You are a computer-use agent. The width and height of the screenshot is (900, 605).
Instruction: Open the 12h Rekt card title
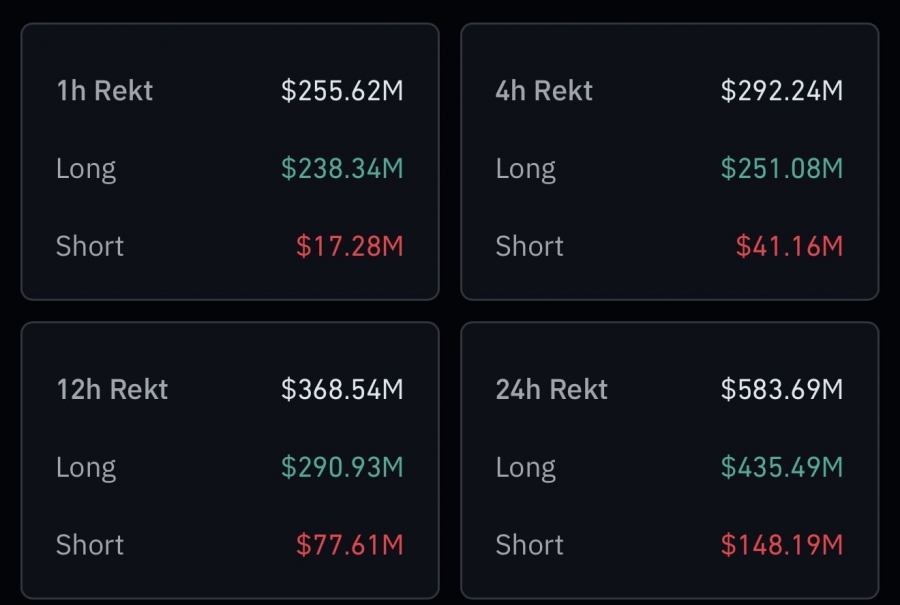pyautogui.click(x=112, y=389)
